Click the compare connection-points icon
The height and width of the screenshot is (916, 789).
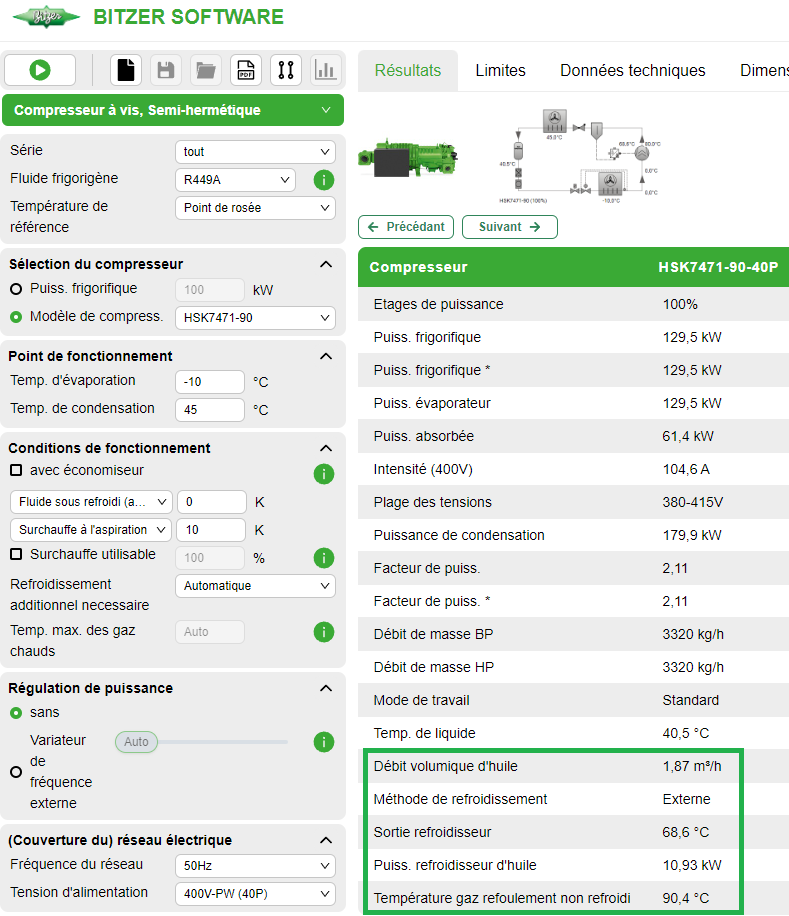[286, 70]
